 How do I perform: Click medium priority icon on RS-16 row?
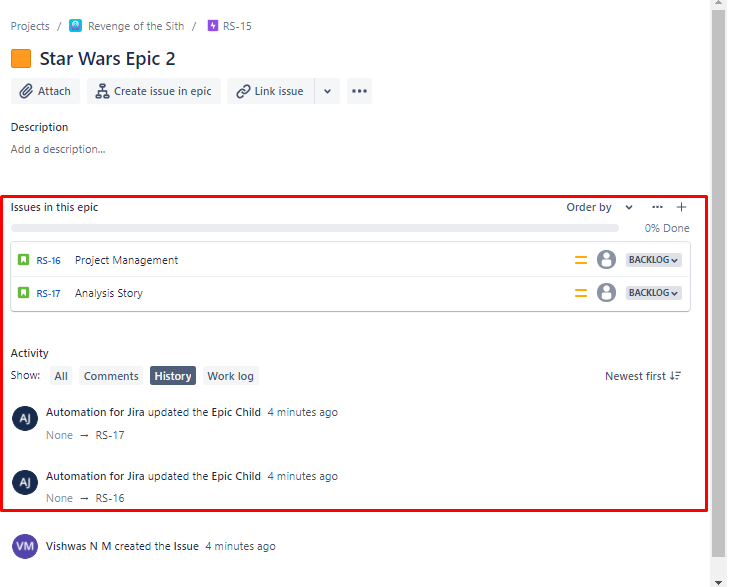click(x=581, y=260)
